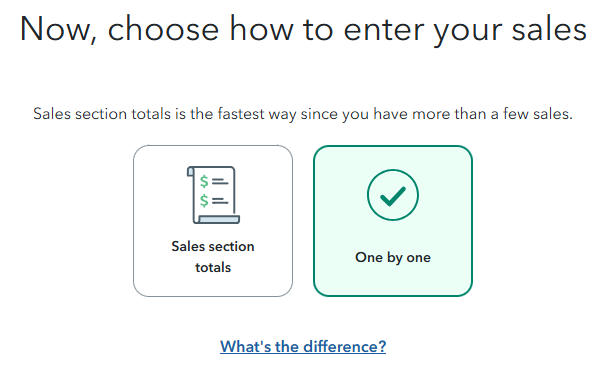Click the green checkmark circle icon

point(393,195)
